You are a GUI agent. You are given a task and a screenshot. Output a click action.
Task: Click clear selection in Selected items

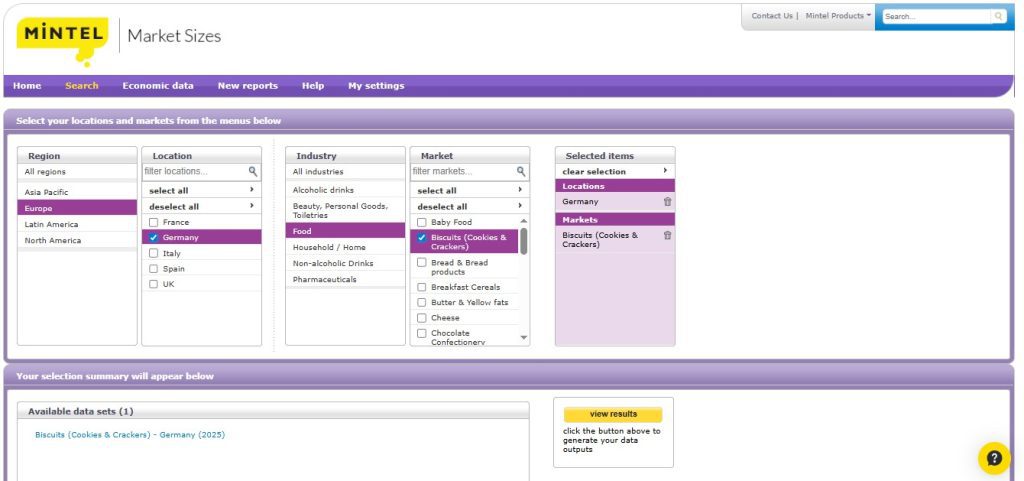[594, 172]
